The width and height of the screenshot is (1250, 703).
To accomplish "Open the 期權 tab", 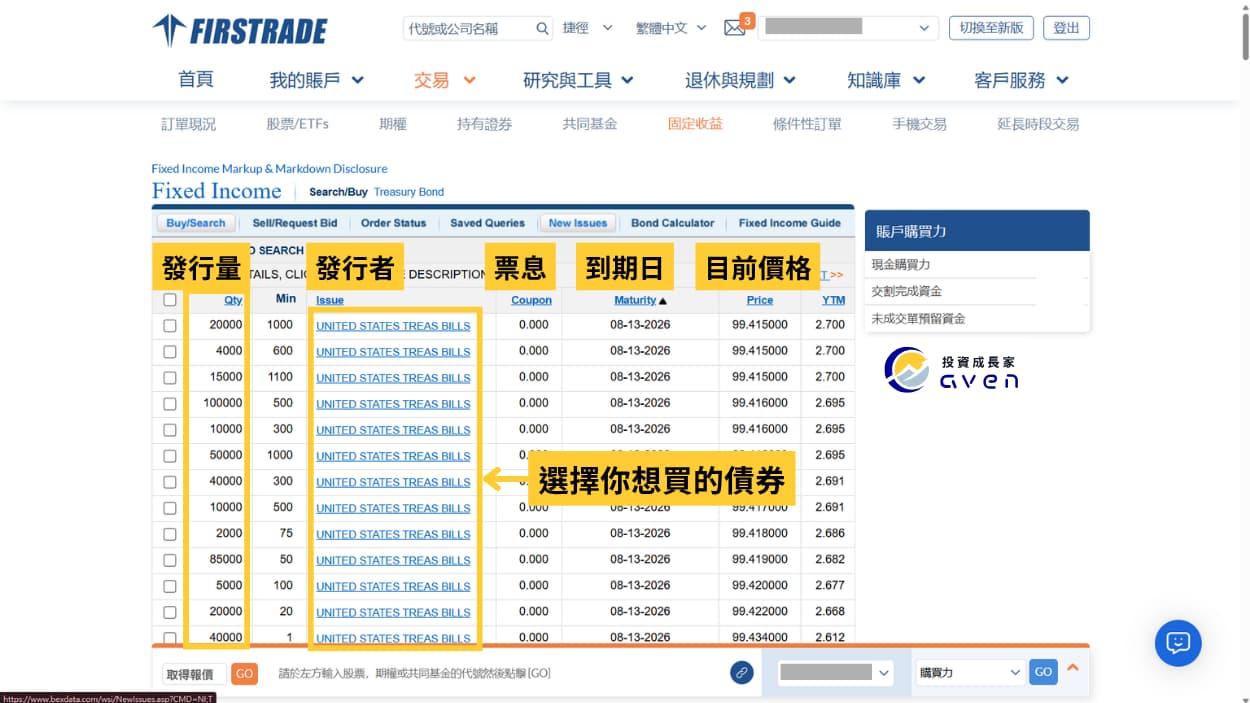I will coord(393,124).
